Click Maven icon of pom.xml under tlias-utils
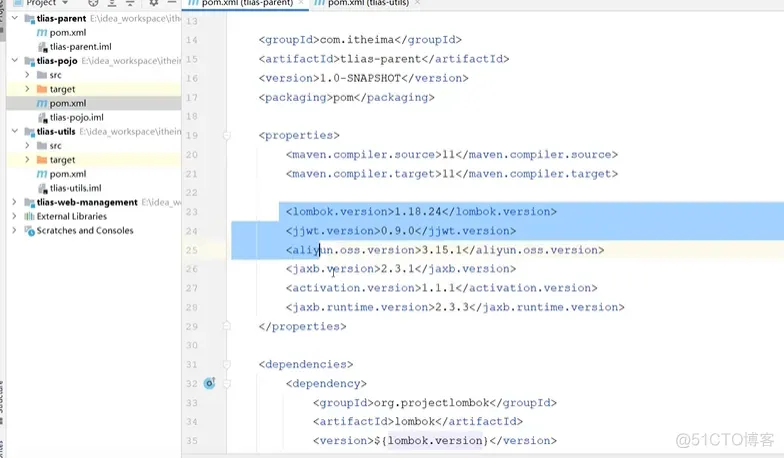 click(42, 174)
